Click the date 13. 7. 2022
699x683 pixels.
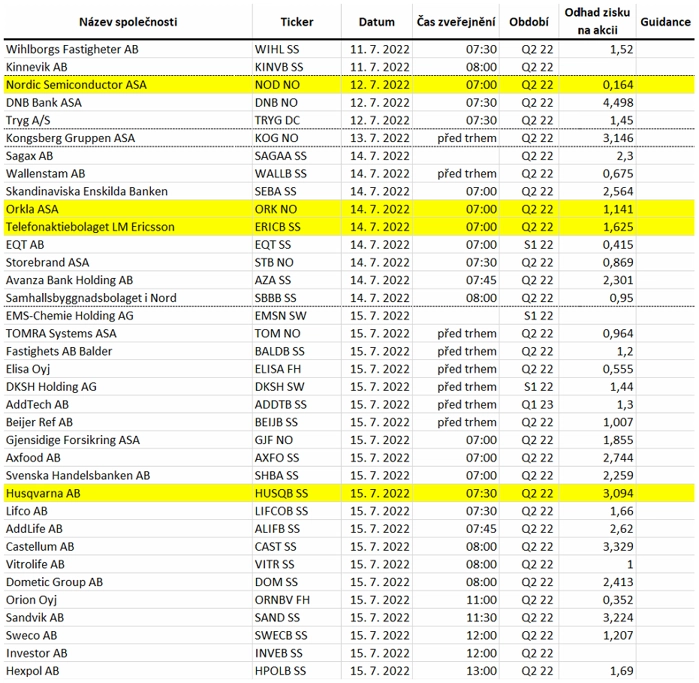coord(379,138)
